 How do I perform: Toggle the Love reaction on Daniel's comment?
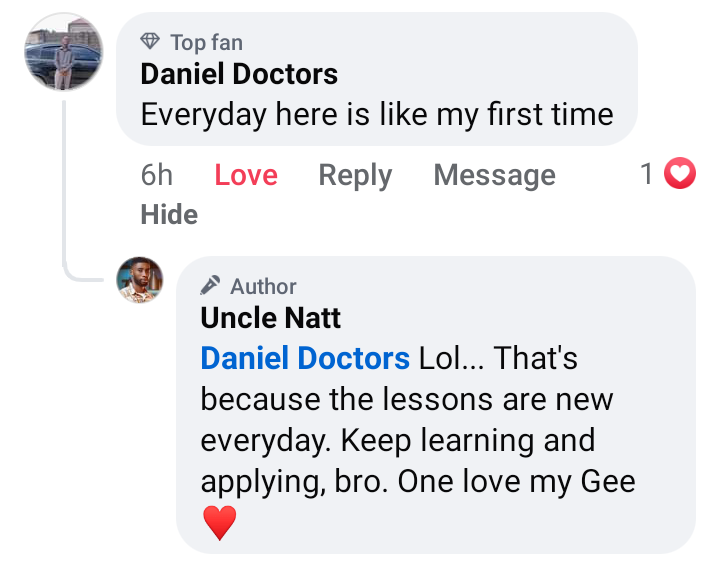pyautogui.click(x=246, y=175)
